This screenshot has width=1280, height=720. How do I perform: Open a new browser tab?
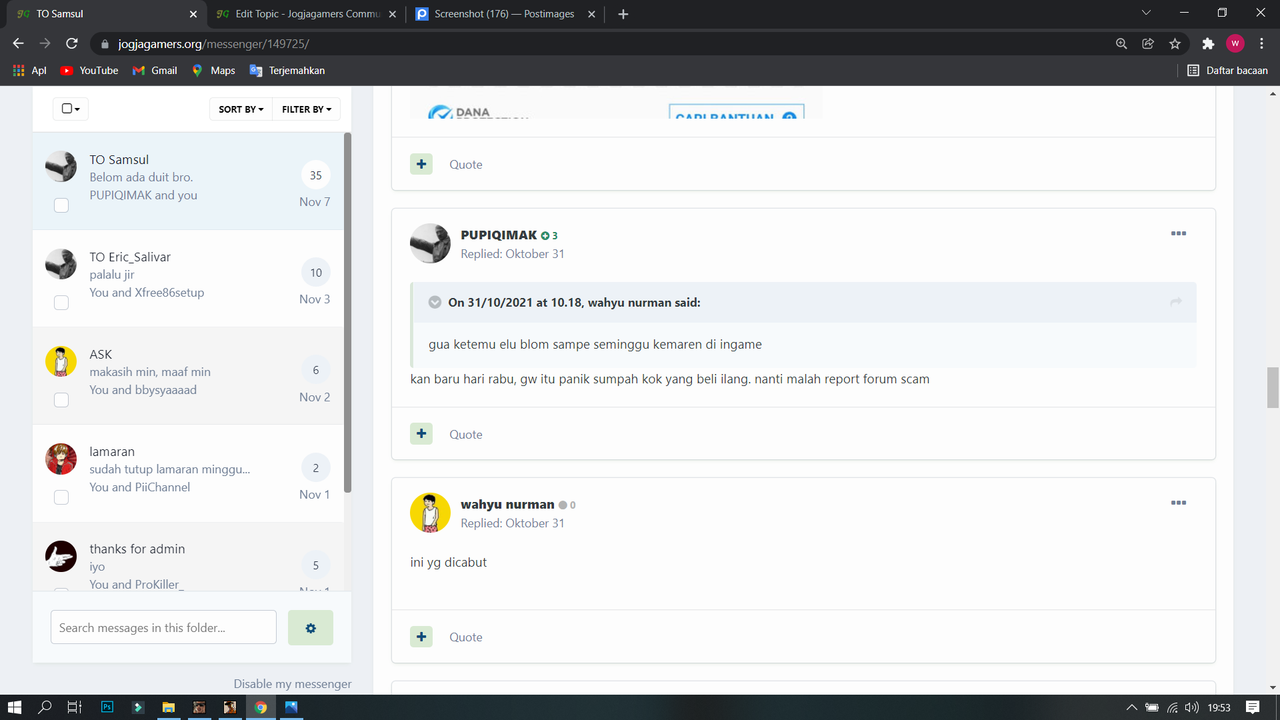623,14
